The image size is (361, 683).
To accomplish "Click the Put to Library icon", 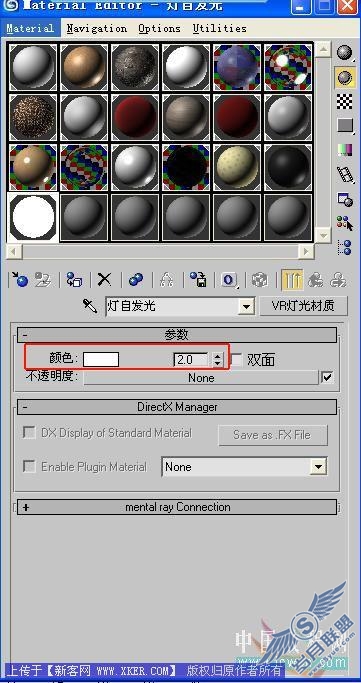I will [x=198, y=279].
